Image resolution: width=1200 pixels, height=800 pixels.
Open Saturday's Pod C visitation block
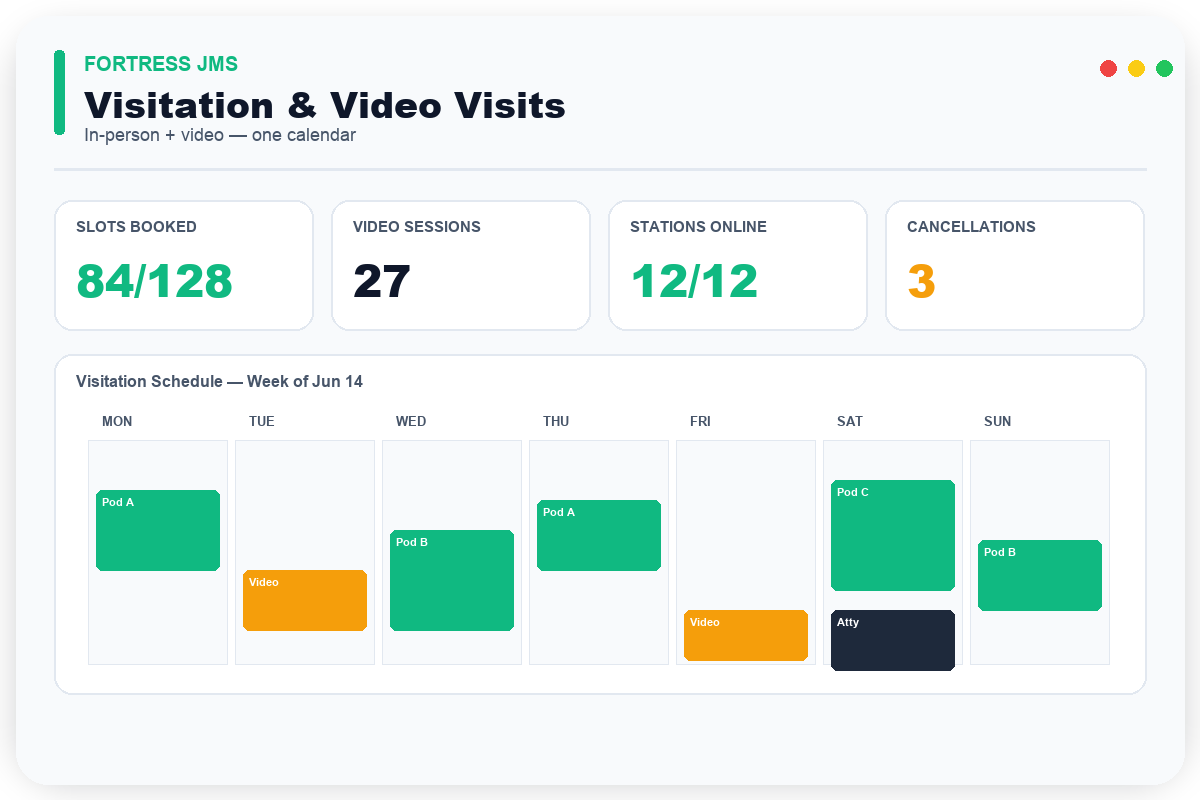click(x=893, y=535)
